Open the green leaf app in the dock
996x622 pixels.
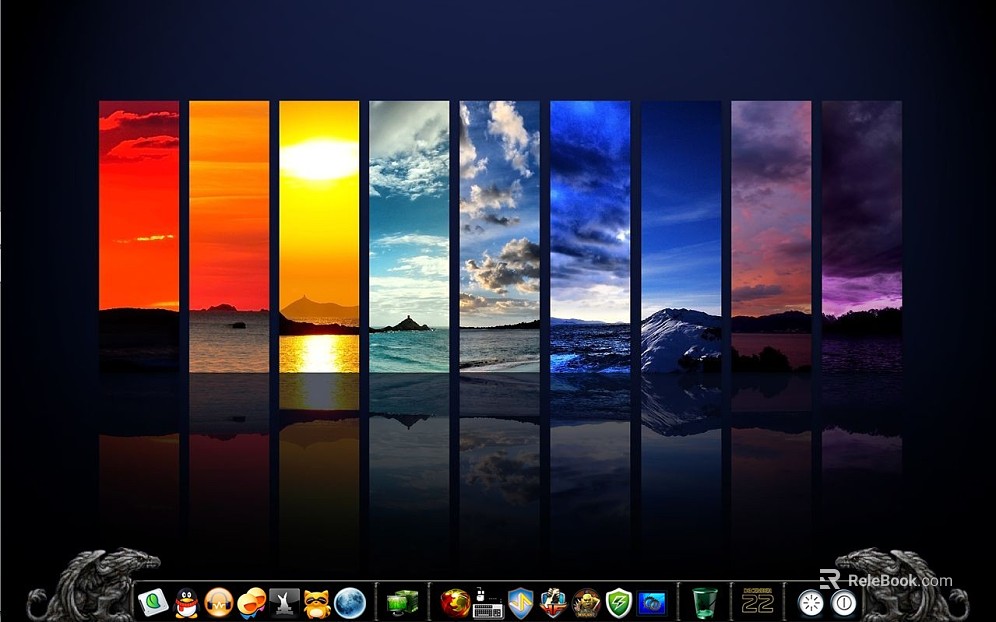pos(153,602)
